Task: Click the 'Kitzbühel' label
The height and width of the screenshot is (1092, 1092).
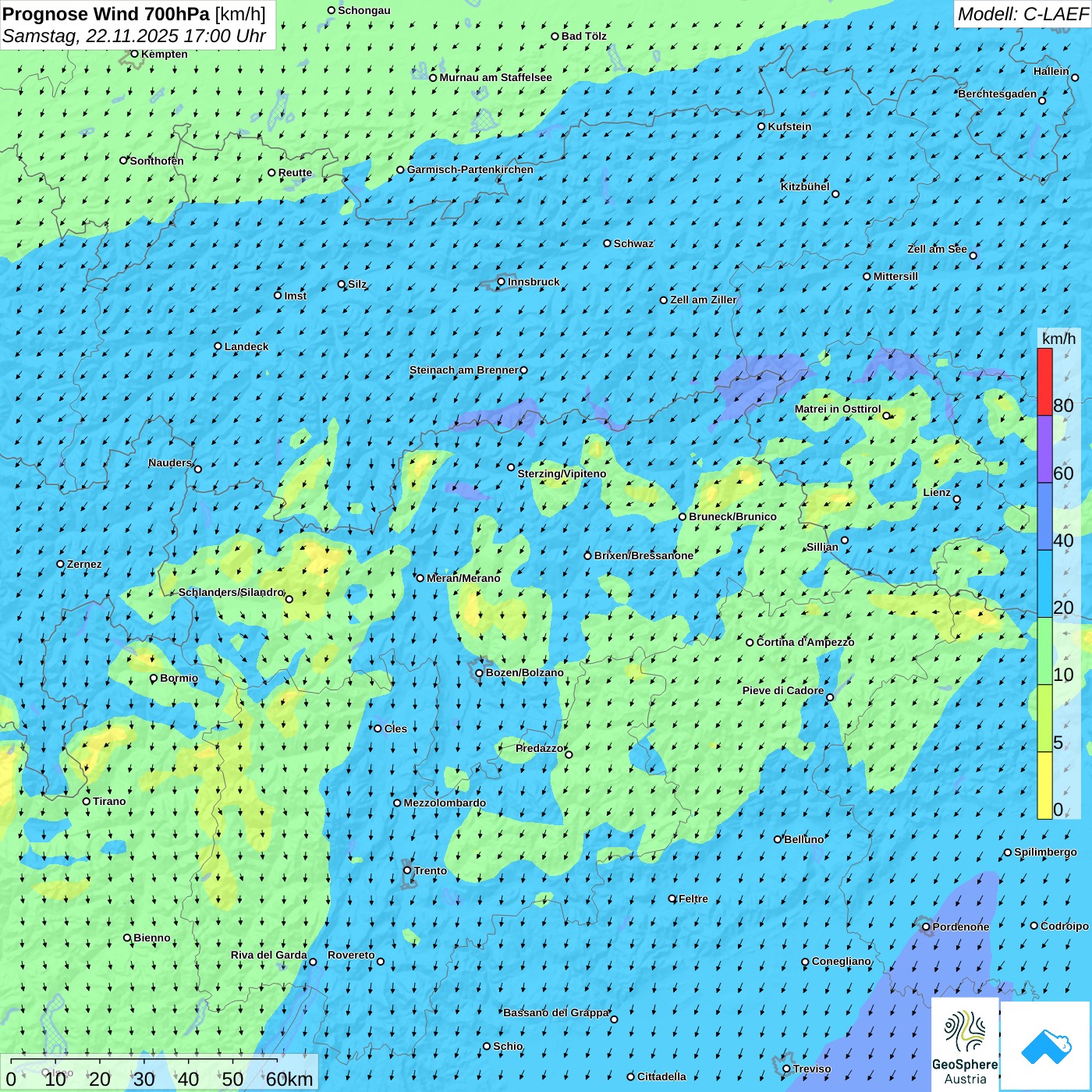Action: pos(805,186)
